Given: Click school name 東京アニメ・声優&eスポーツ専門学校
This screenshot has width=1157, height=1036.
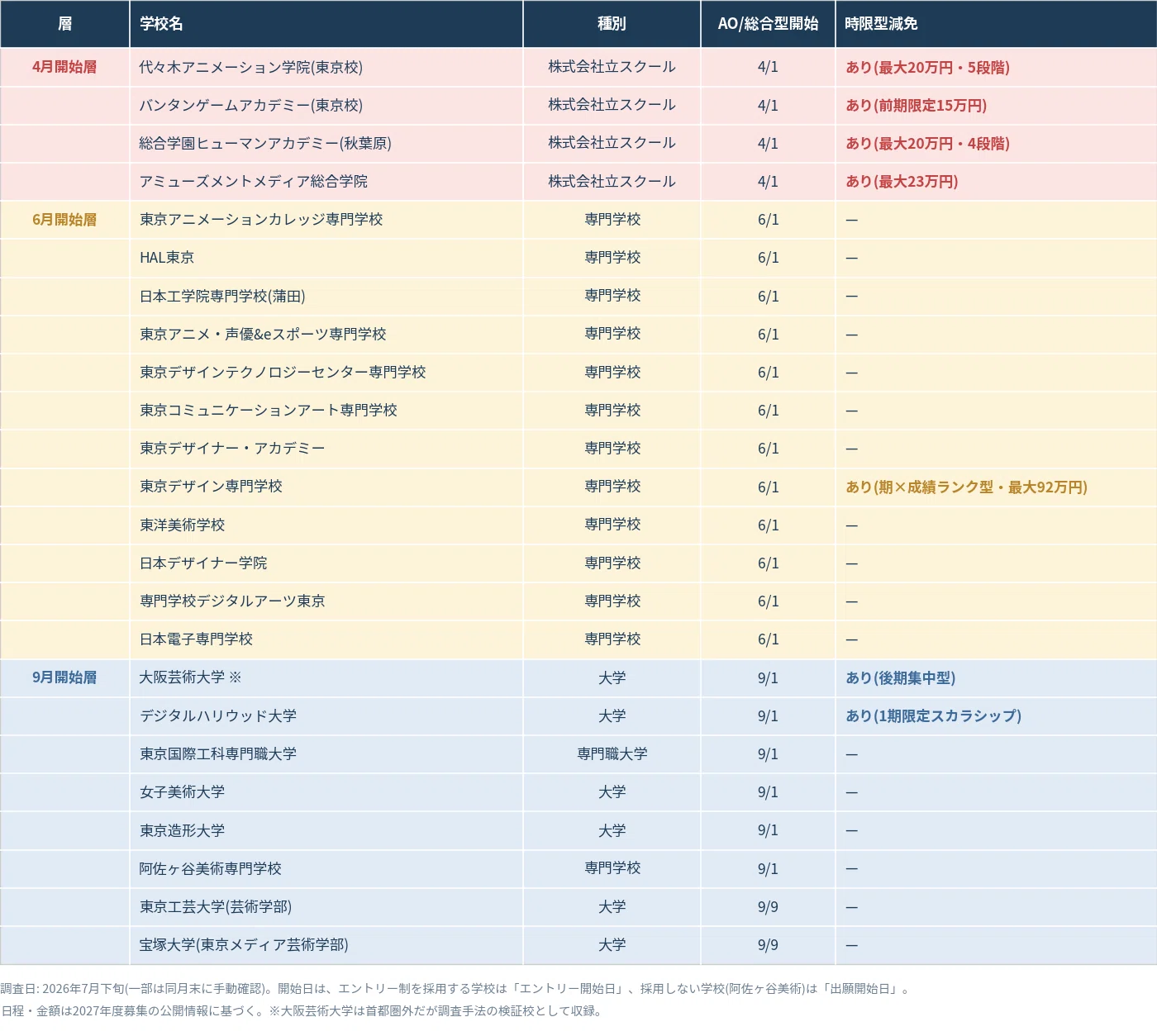Looking at the screenshot, I should [263, 335].
